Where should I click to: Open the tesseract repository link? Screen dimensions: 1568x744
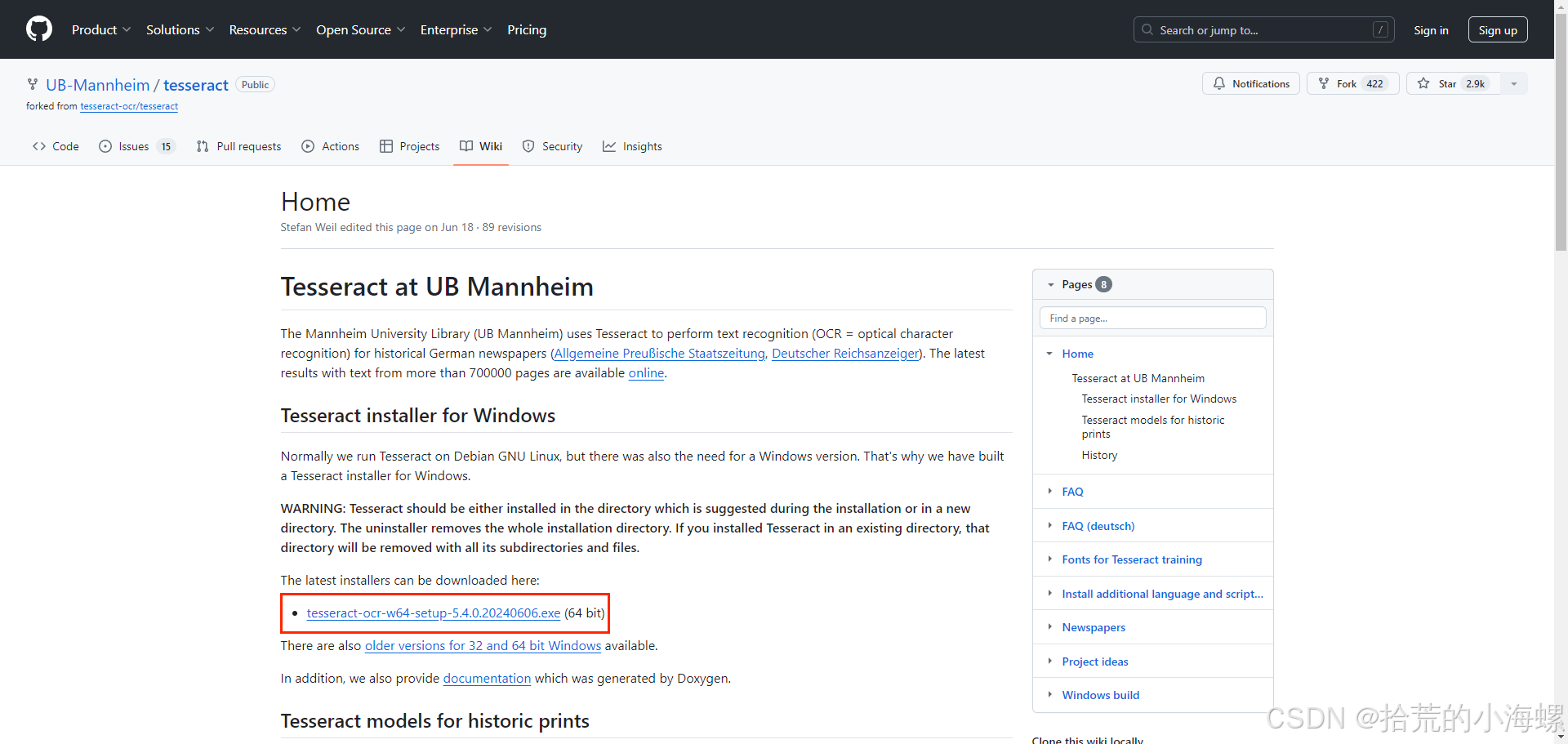click(x=196, y=85)
